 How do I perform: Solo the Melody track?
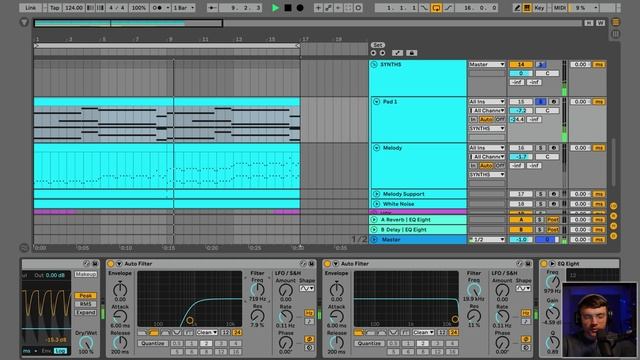pyautogui.click(x=540, y=148)
